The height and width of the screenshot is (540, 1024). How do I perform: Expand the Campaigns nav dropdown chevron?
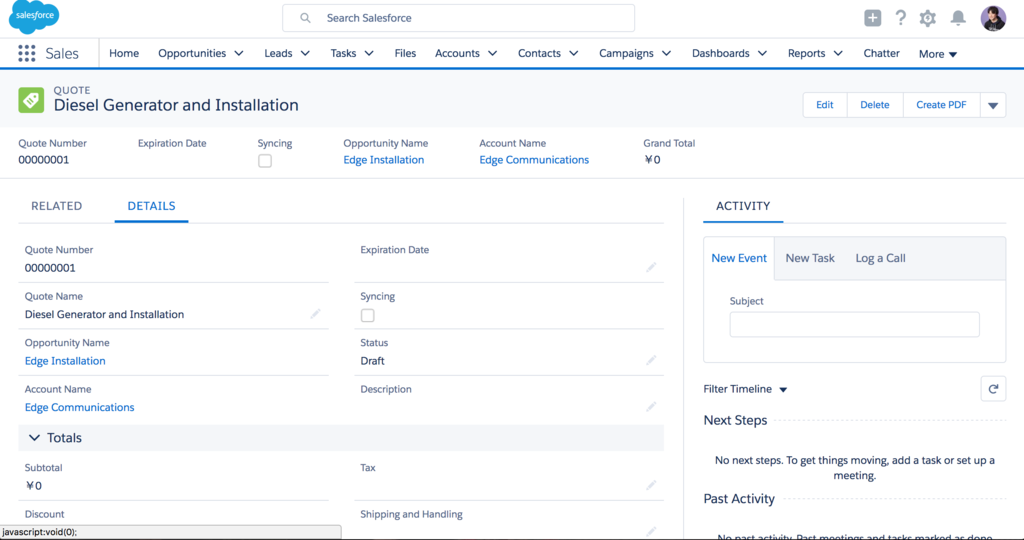click(666, 54)
